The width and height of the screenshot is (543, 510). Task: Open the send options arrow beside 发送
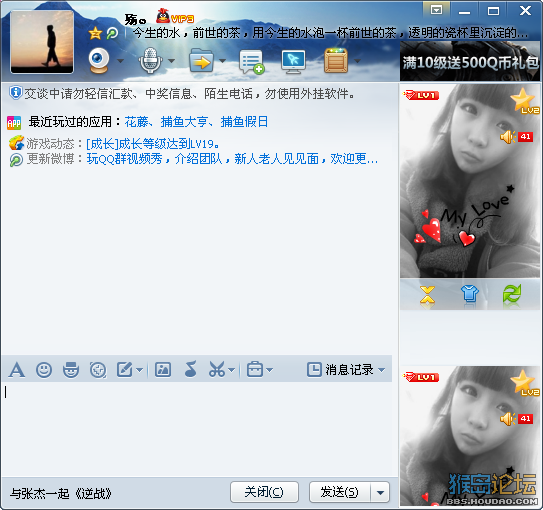[380, 492]
